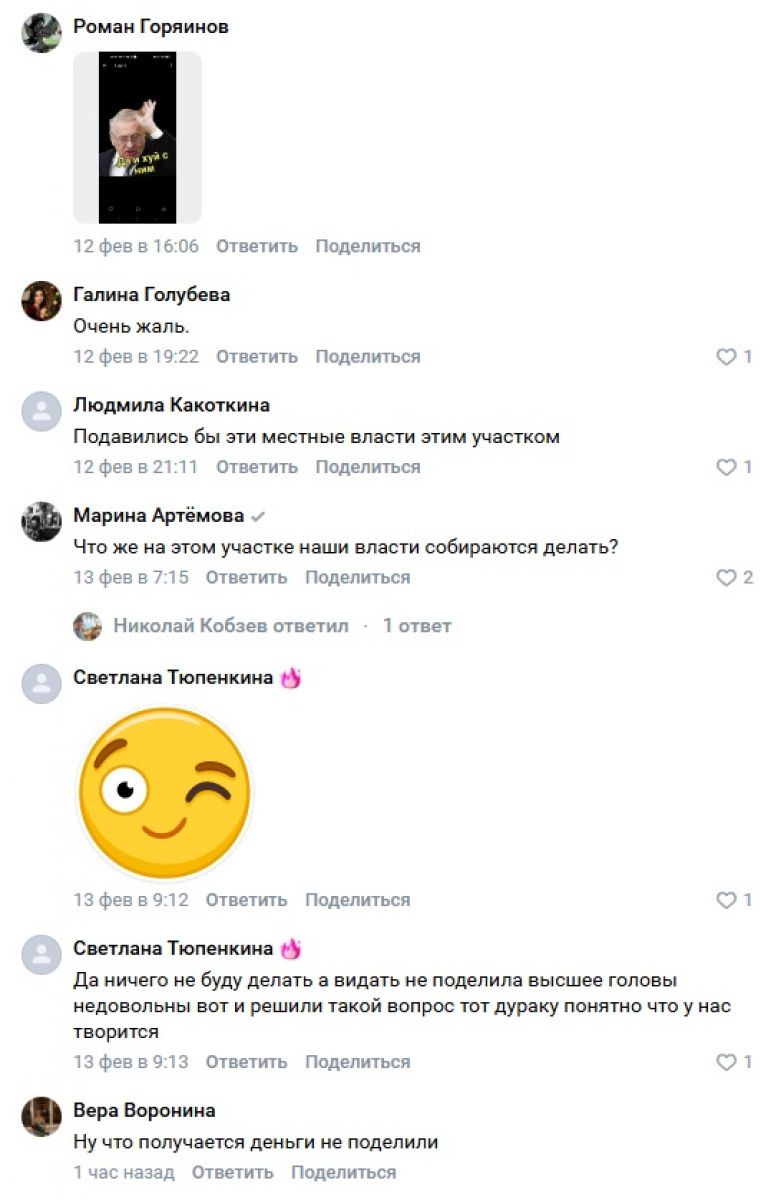Like Марина Артёмова's comment with the heart
The width and height of the screenshot is (771, 1200).
coord(726,578)
